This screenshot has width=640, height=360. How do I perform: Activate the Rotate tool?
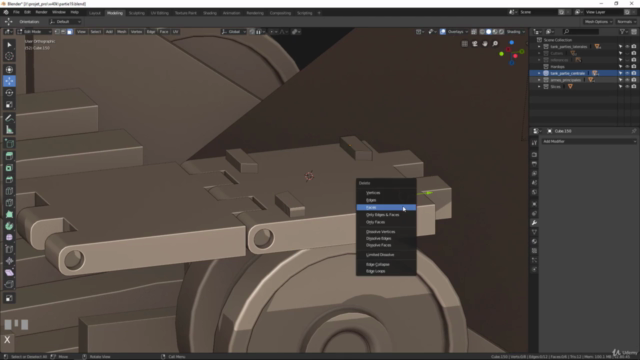coord(9,93)
